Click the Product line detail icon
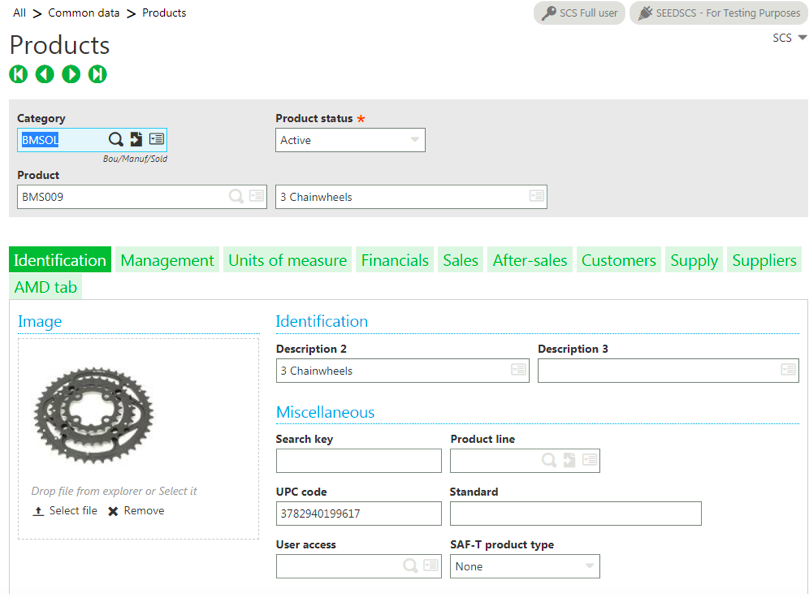Viewport: 812px width, 597px height. tap(588, 460)
